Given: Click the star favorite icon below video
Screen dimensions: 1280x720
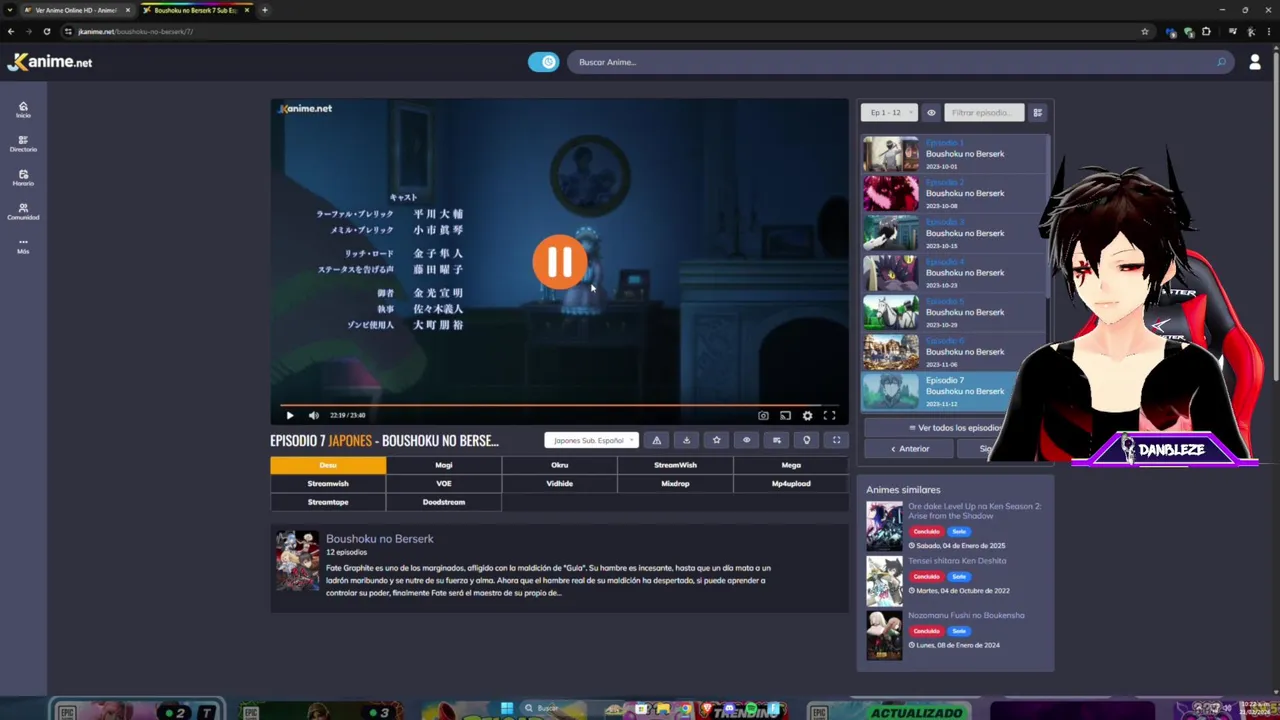Looking at the screenshot, I should tap(716, 440).
